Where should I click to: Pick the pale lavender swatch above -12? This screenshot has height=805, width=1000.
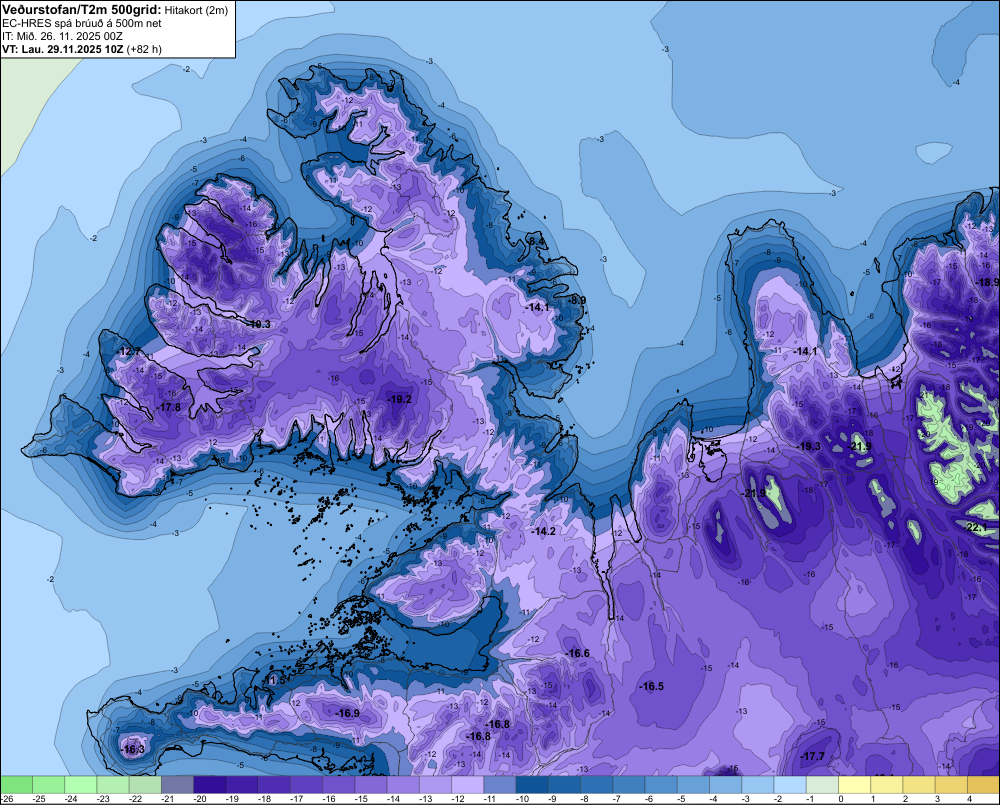click(467, 784)
